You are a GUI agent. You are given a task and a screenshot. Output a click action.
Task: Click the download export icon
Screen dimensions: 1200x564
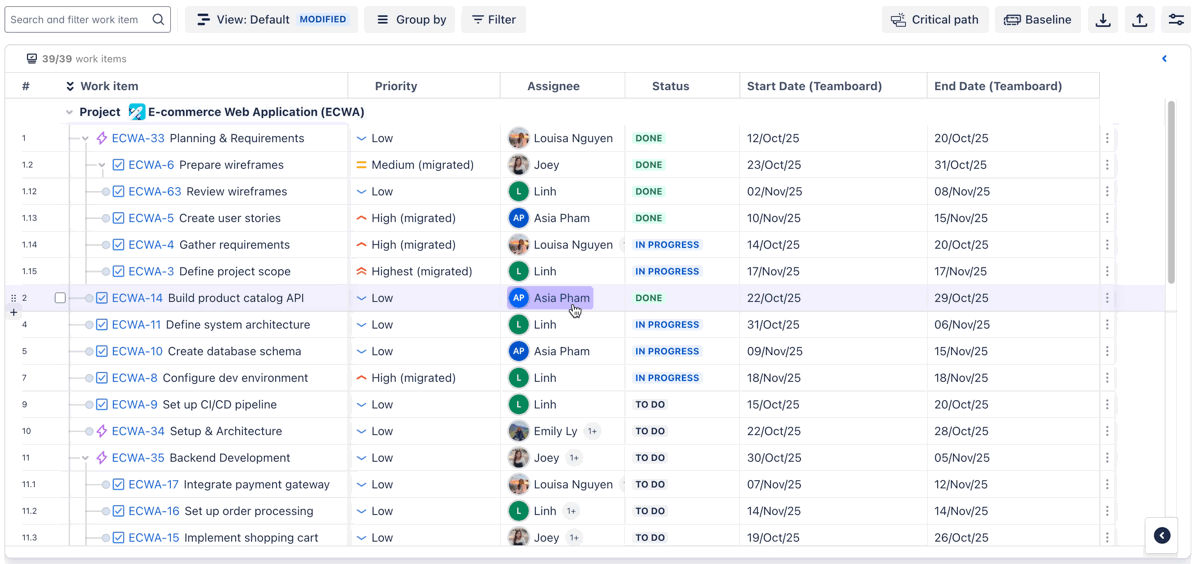click(1103, 20)
